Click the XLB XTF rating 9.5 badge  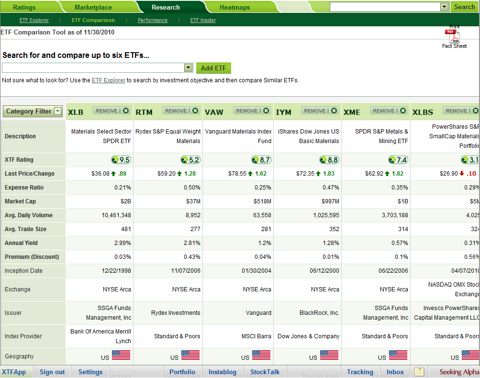point(121,160)
